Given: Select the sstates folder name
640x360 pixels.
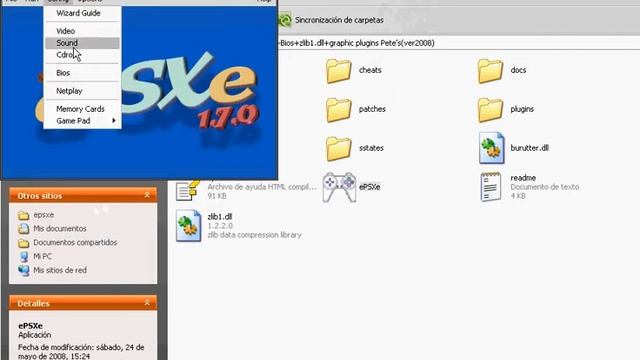Looking at the screenshot, I should [x=371, y=148].
